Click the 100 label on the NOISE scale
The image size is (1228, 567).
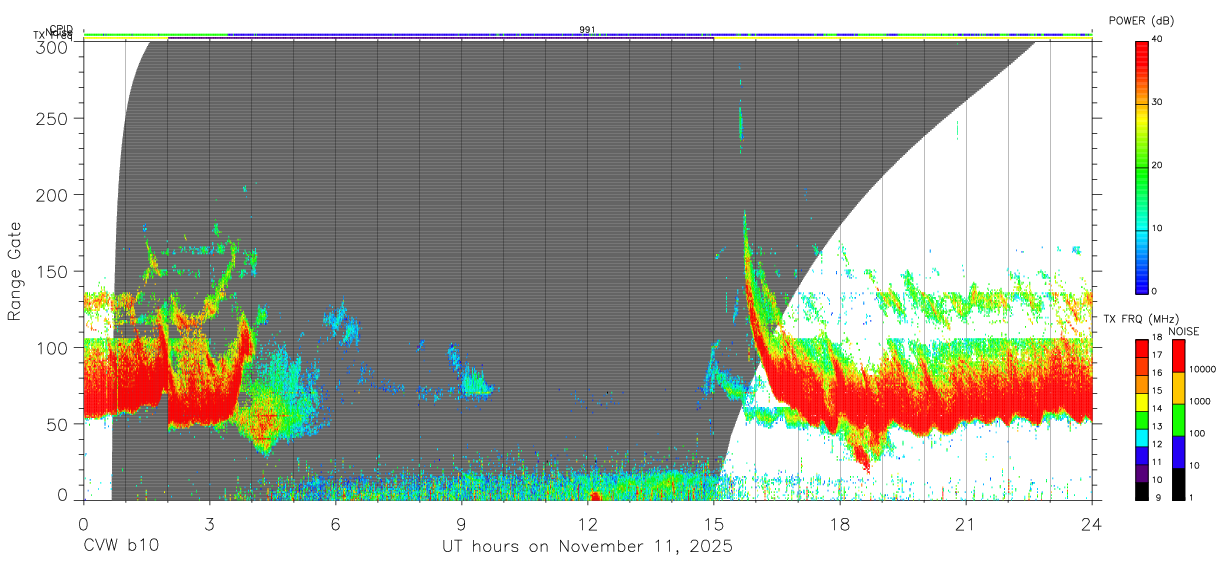[x=1199, y=433]
